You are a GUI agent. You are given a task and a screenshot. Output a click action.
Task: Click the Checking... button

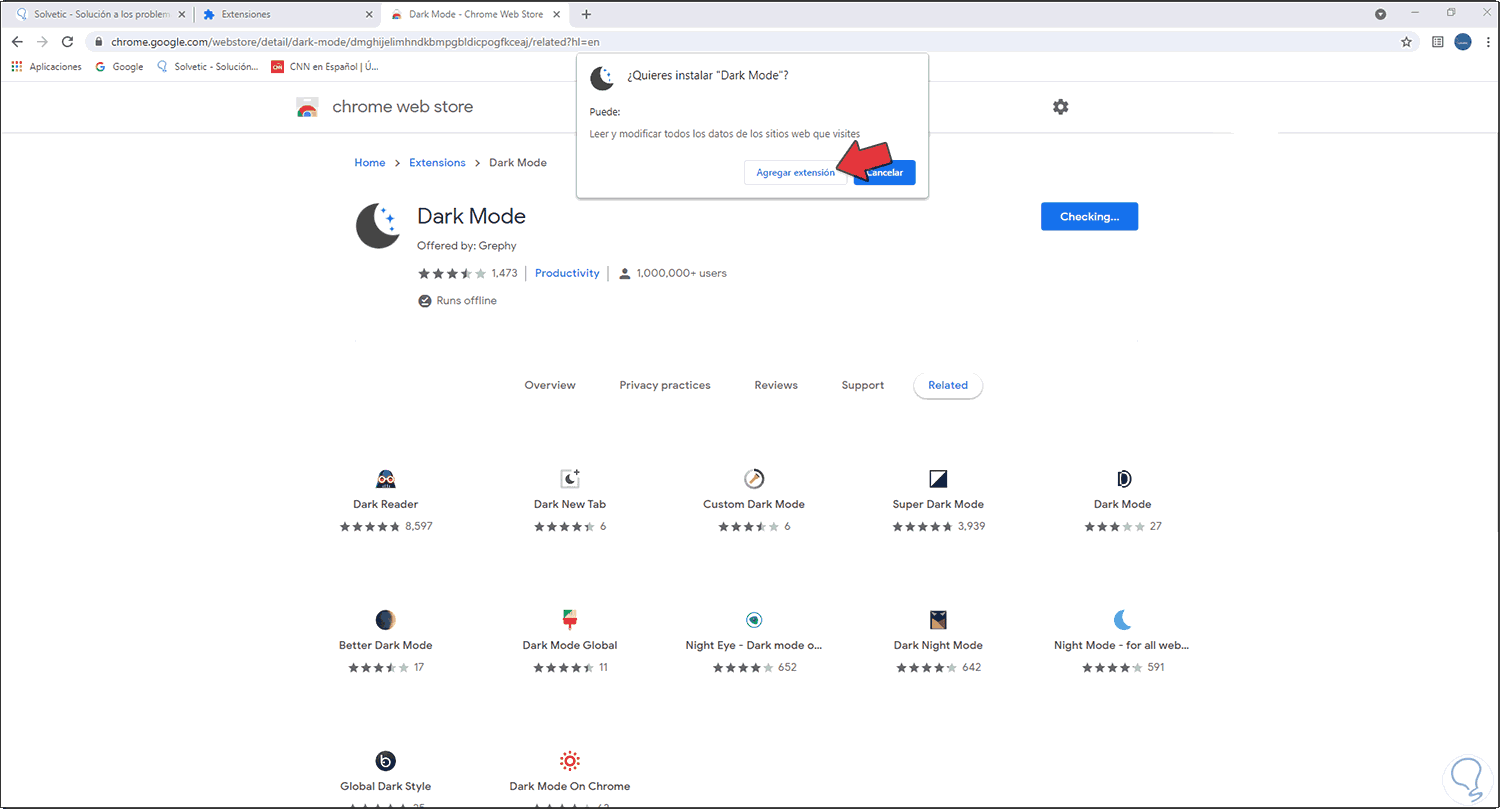click(x=1089, y=216)
